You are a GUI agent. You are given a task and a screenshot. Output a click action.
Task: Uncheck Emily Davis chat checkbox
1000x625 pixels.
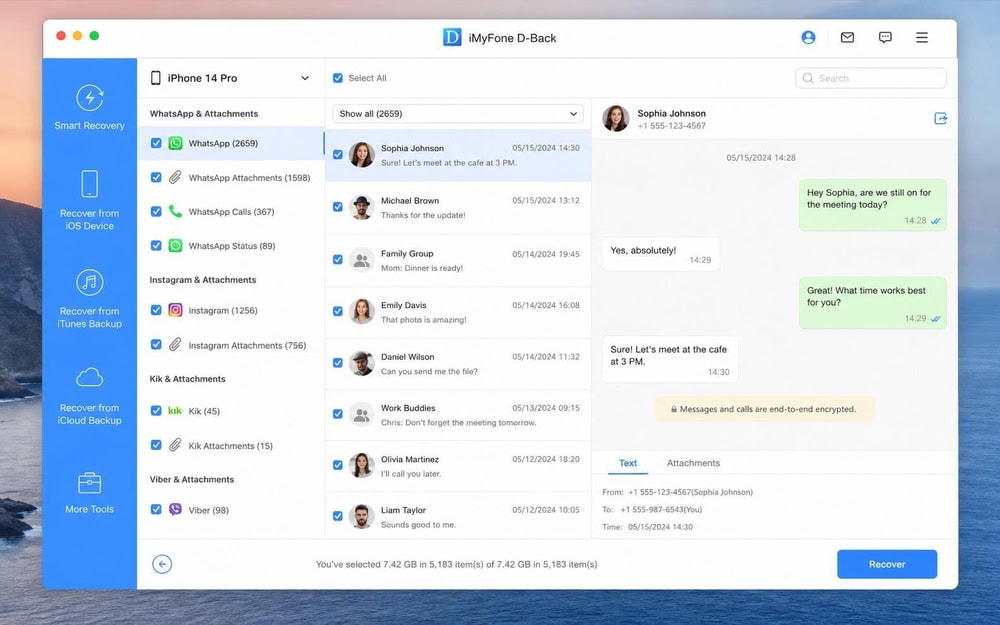[338, 311]
